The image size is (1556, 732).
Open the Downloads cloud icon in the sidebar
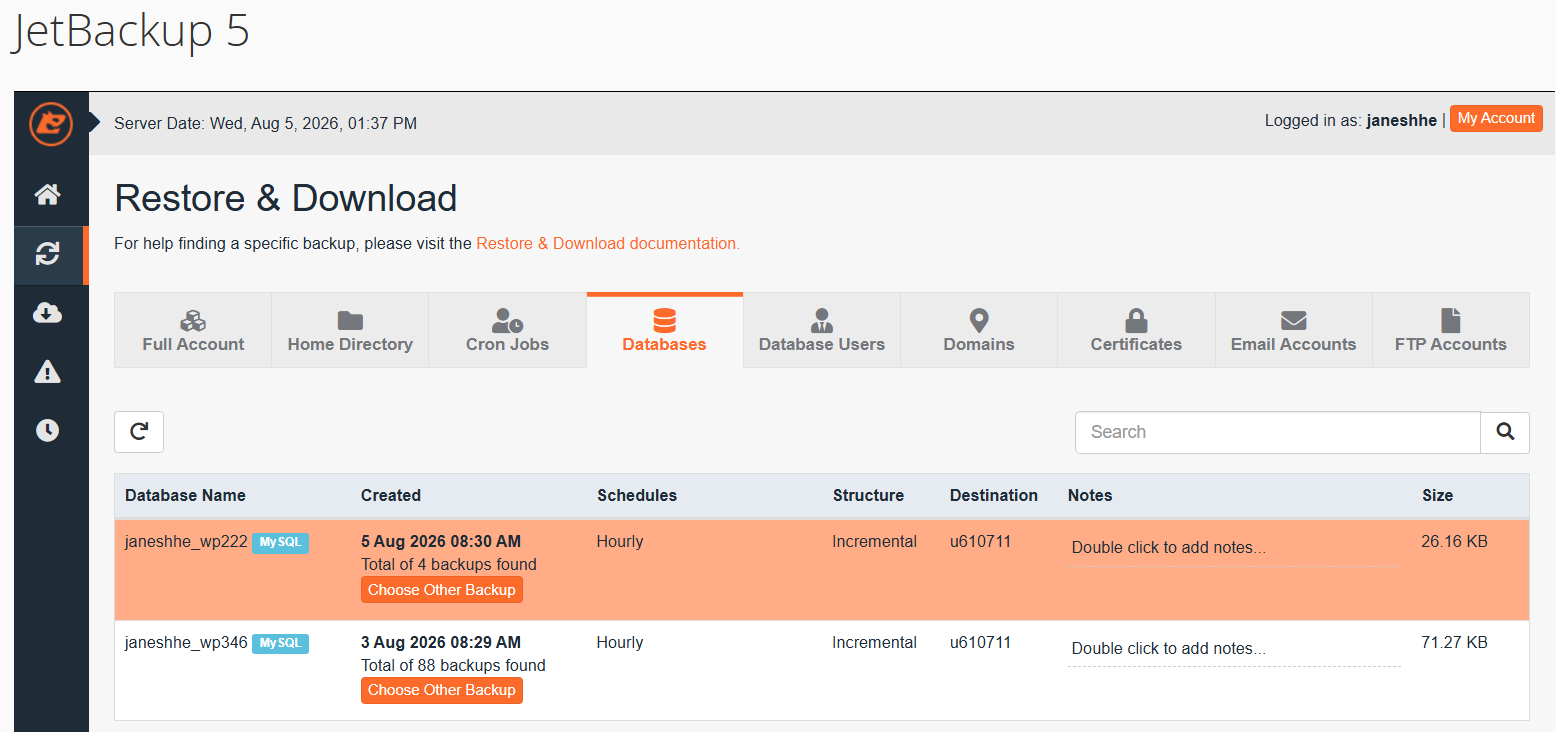[x=47, y=313]
